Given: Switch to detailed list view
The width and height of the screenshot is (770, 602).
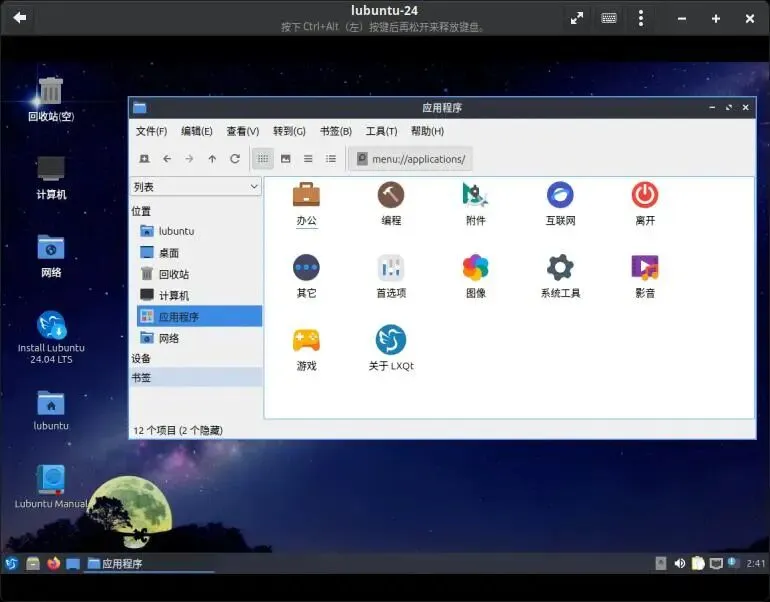Looking at the screenshot, I should pyautogui.click(x=330, y=159).
